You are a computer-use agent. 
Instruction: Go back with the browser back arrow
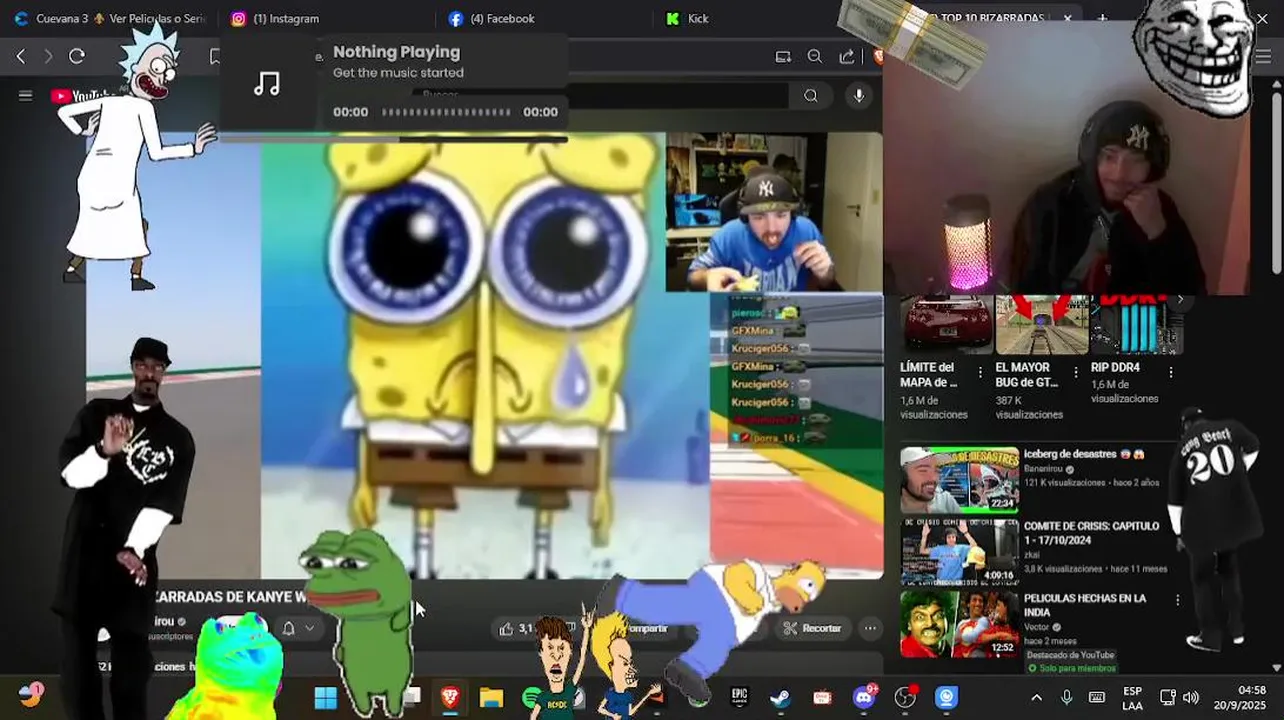point(21,56)
